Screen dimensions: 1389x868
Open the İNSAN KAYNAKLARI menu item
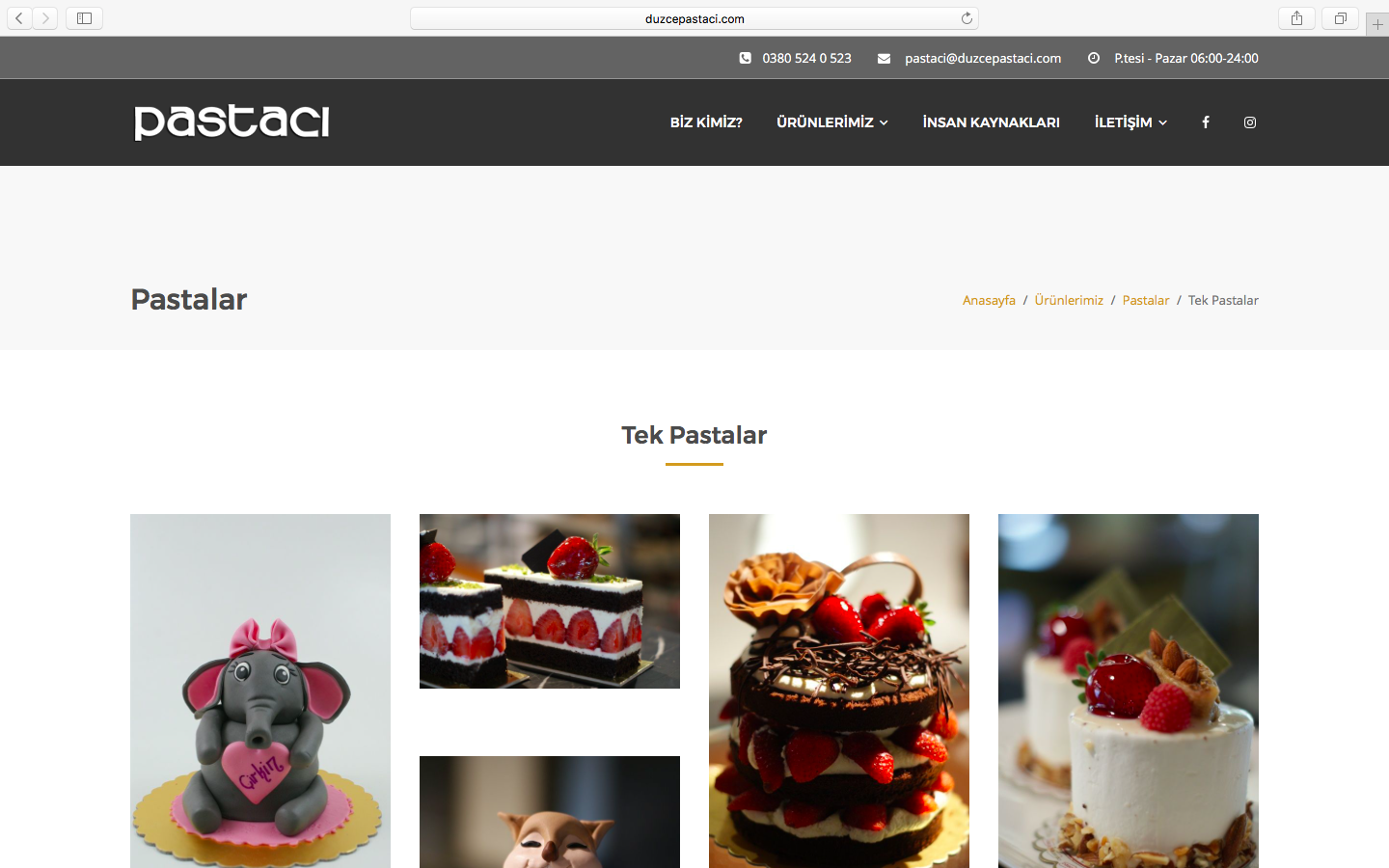(991, 122)
